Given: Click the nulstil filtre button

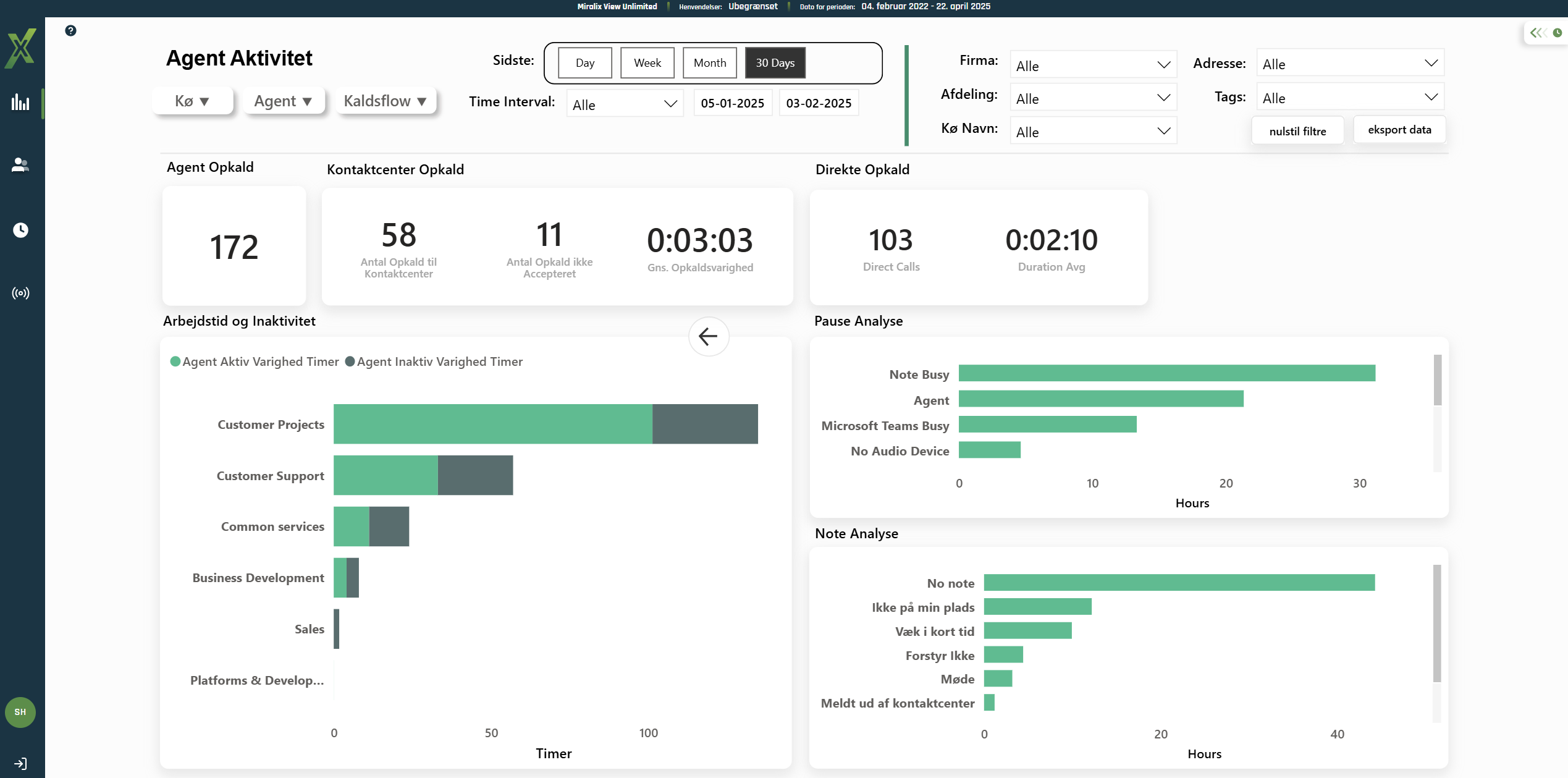Looking at the screenshot, I should 1297,131.
